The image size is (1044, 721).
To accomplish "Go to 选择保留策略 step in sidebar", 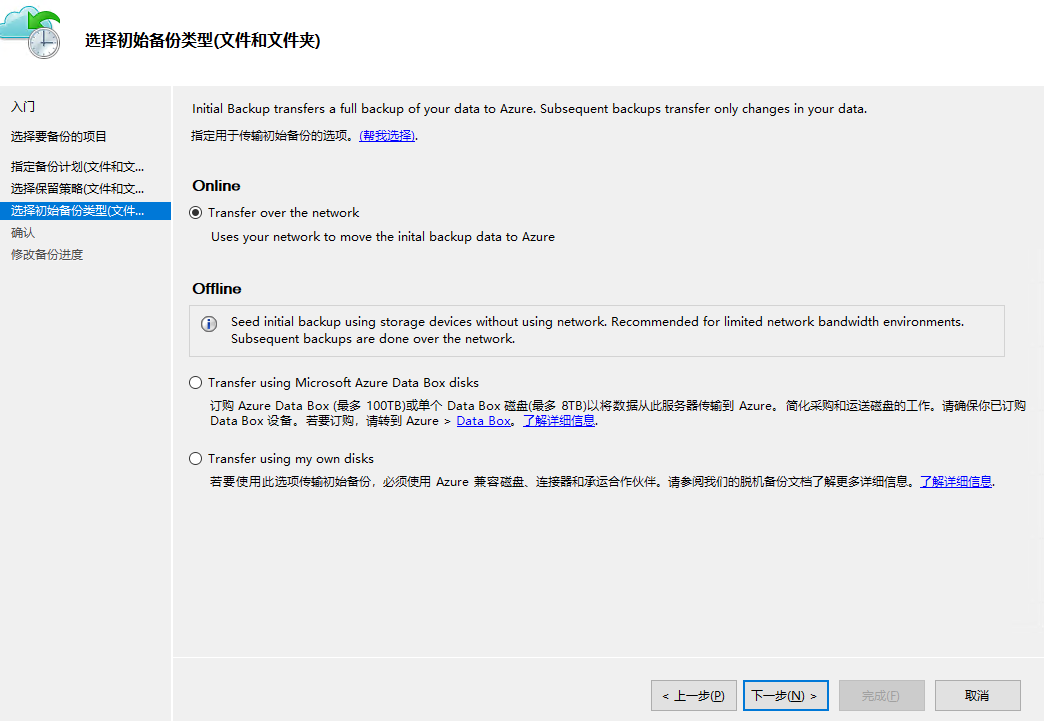I will 77,188.
